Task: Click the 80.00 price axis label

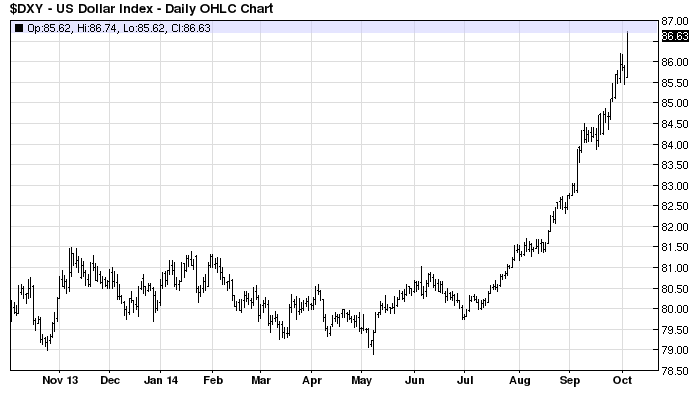Action: click(x=675, y=309)
